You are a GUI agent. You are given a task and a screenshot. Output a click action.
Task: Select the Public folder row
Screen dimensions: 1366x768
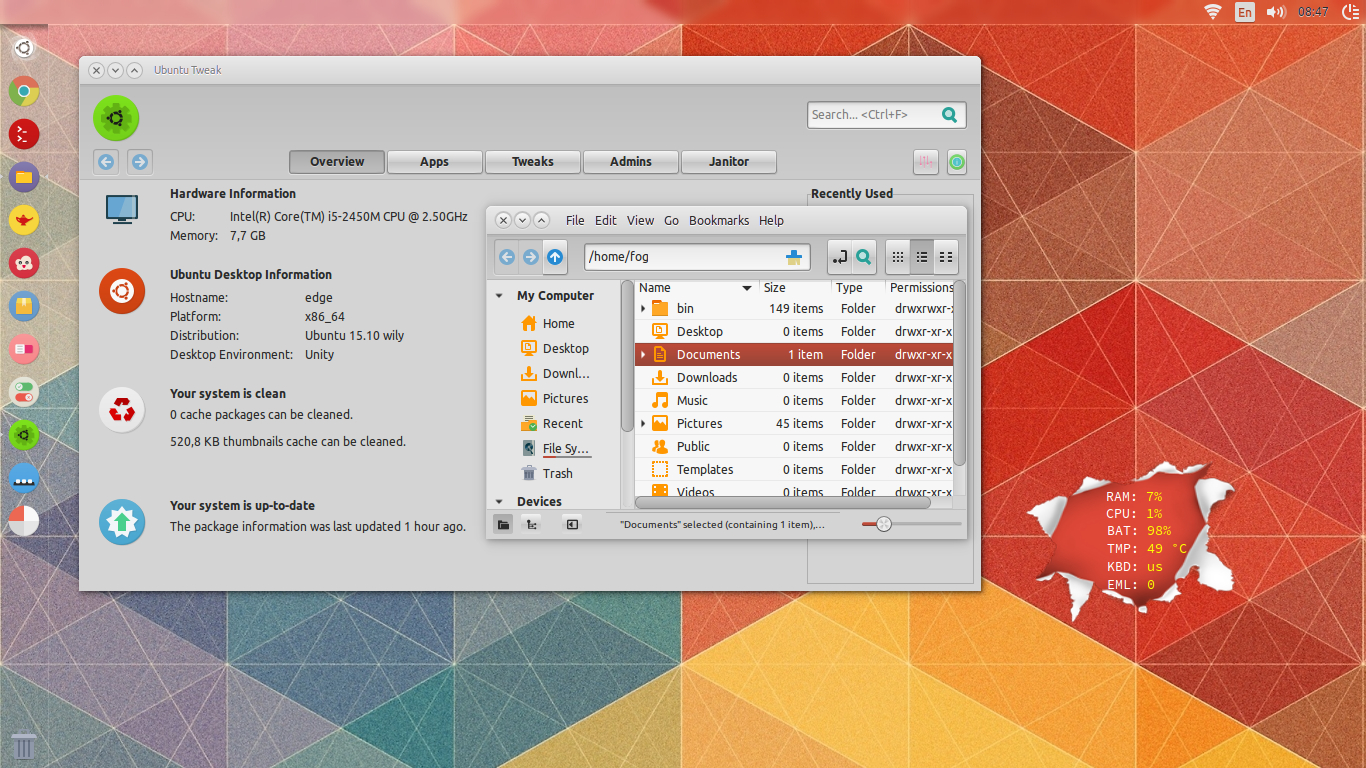[x=794, y=446]
